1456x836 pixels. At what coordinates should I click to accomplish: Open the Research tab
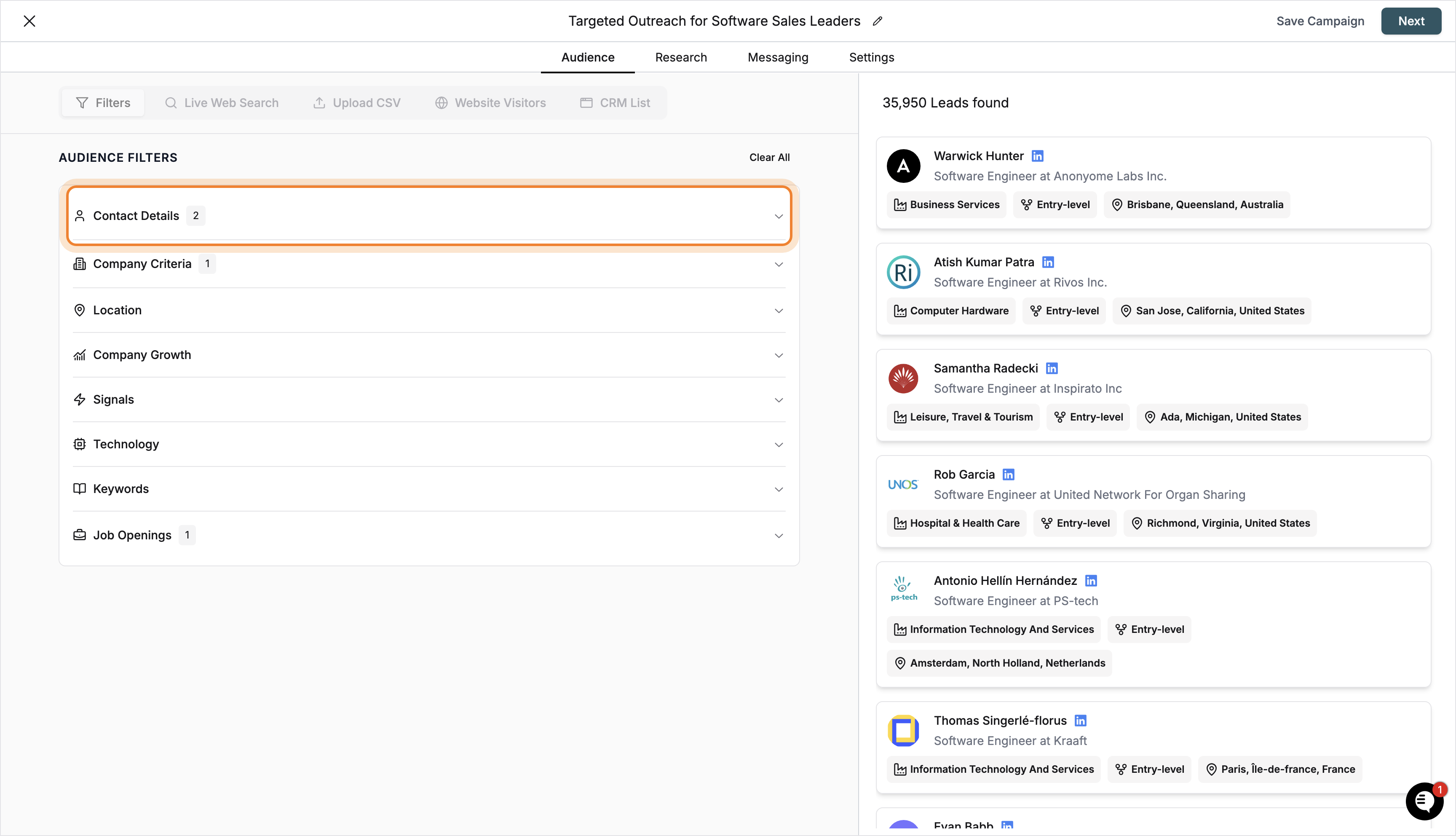point(681,57)
